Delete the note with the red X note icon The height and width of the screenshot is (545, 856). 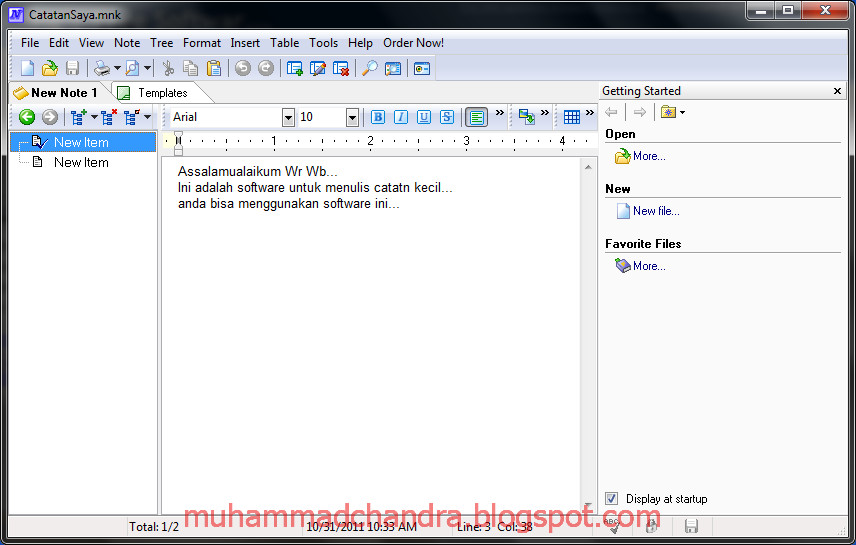click(x=341, y=68)
